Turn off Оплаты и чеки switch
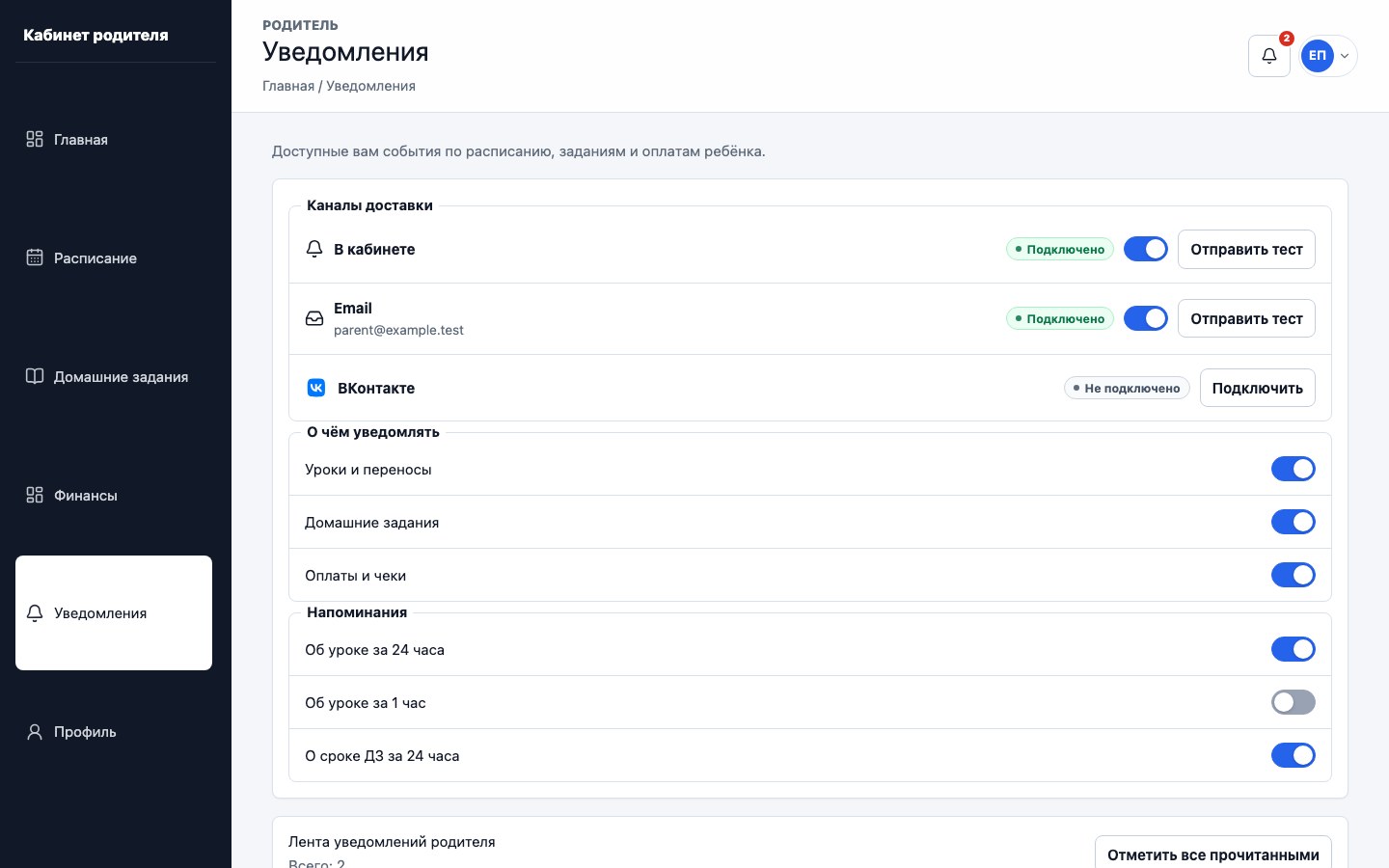Image resolution: width=1389 pixels, height=868 pixels. (x=1294, y=575)
